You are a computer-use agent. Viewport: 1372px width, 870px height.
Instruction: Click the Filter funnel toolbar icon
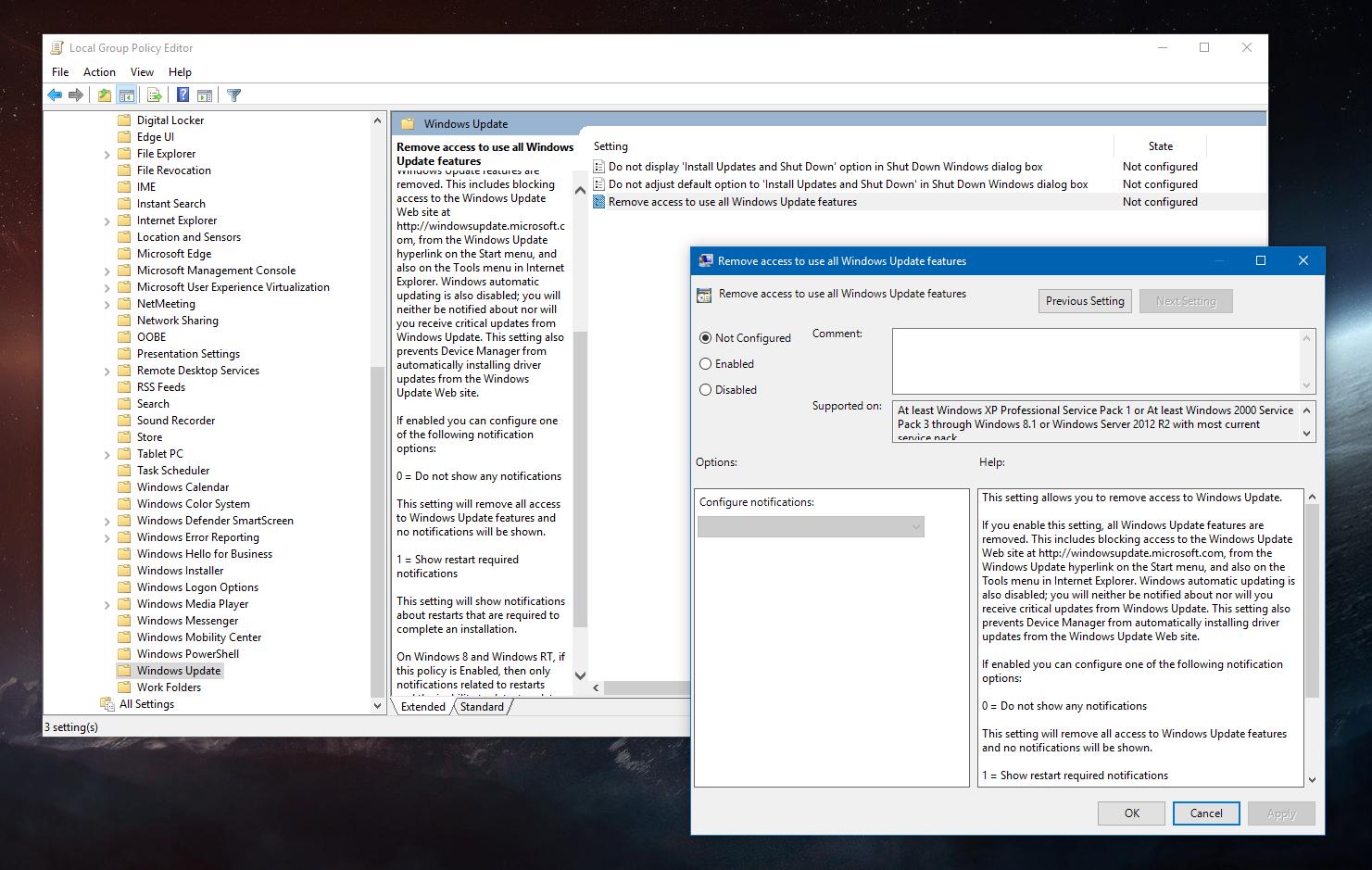[x=234, y=95]
